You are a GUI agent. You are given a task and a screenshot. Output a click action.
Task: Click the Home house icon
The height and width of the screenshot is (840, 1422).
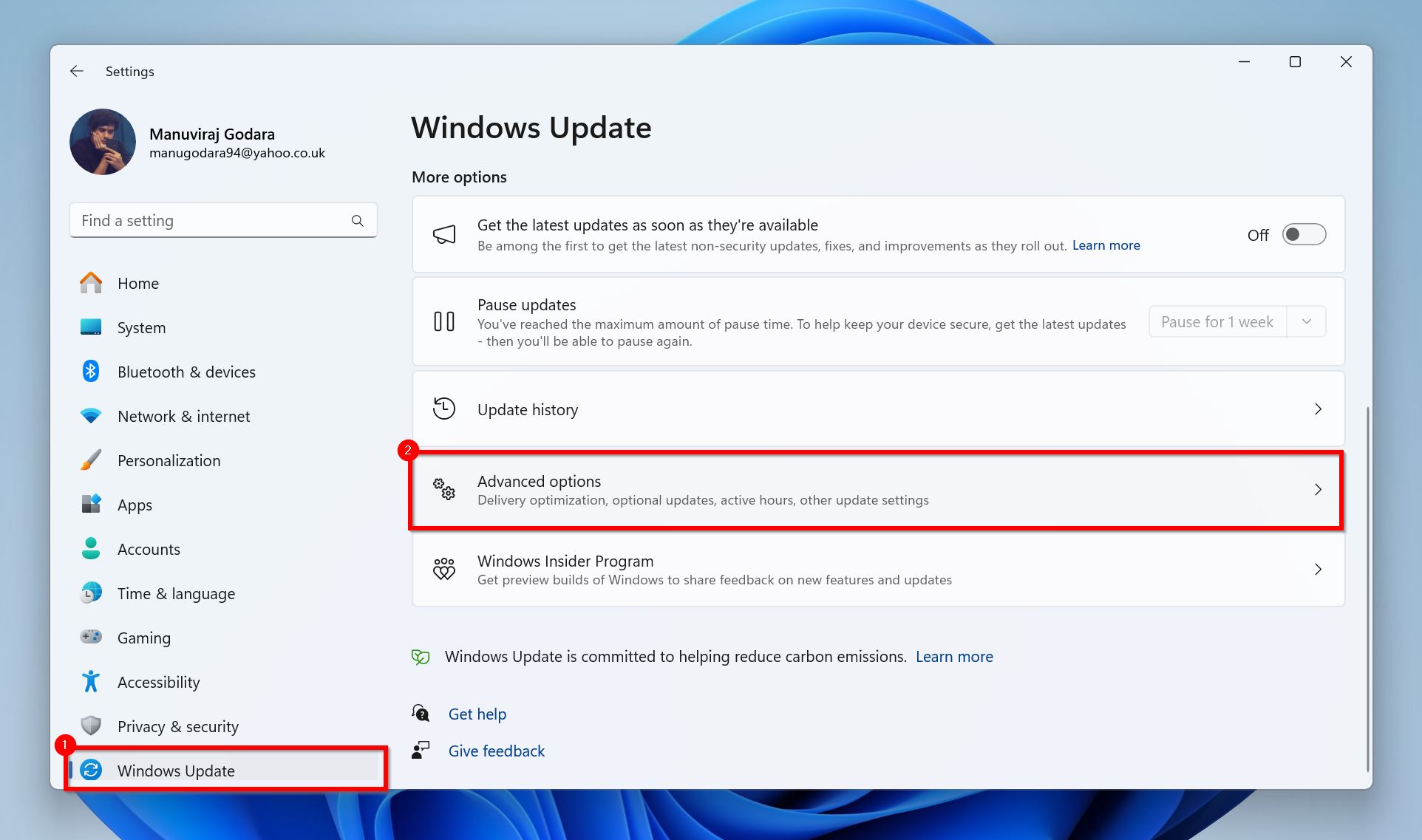click(x=91, y=283)
